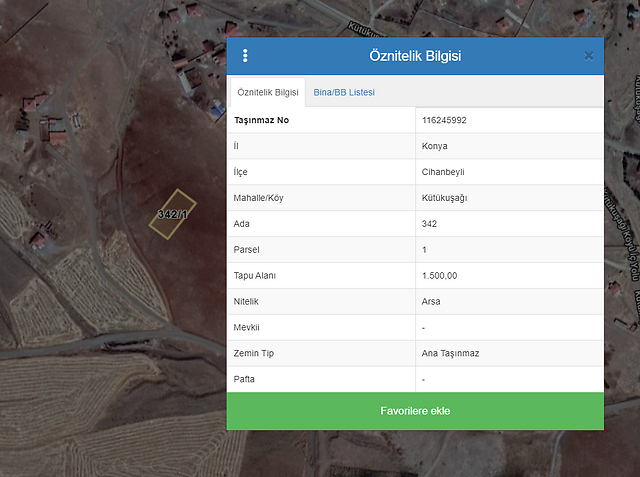Click the İlçe value Cihanbeyli
This screenshot has width=640, height=477.
tap(442, 172)
